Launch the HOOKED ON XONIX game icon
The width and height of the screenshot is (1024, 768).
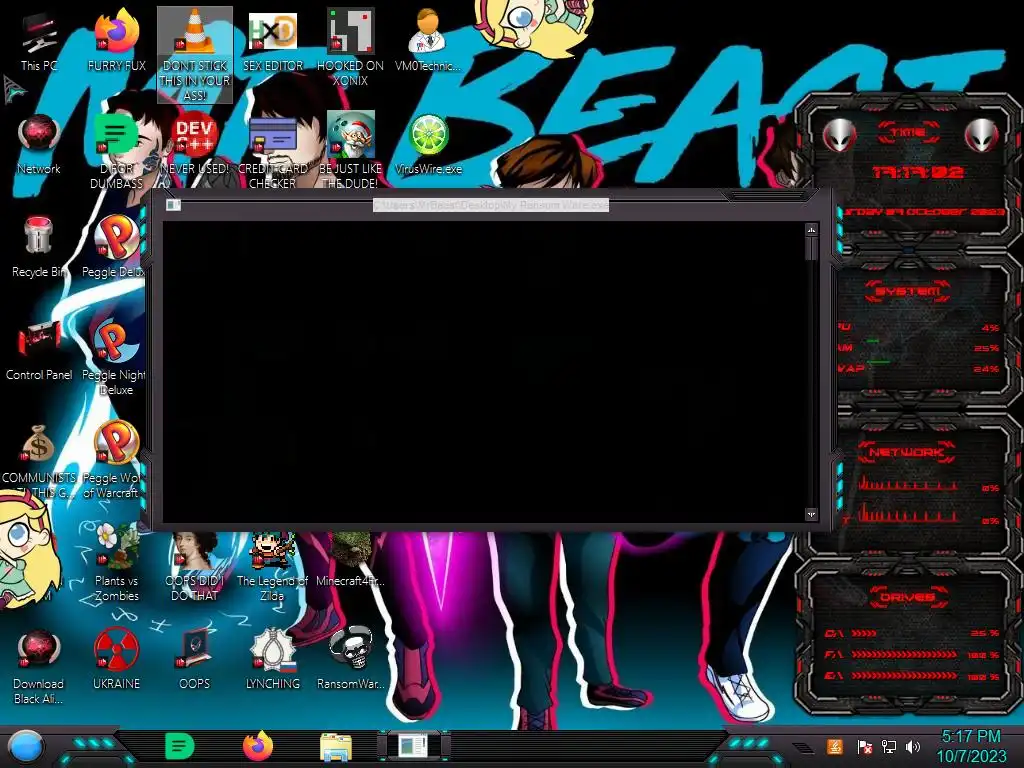350,49
